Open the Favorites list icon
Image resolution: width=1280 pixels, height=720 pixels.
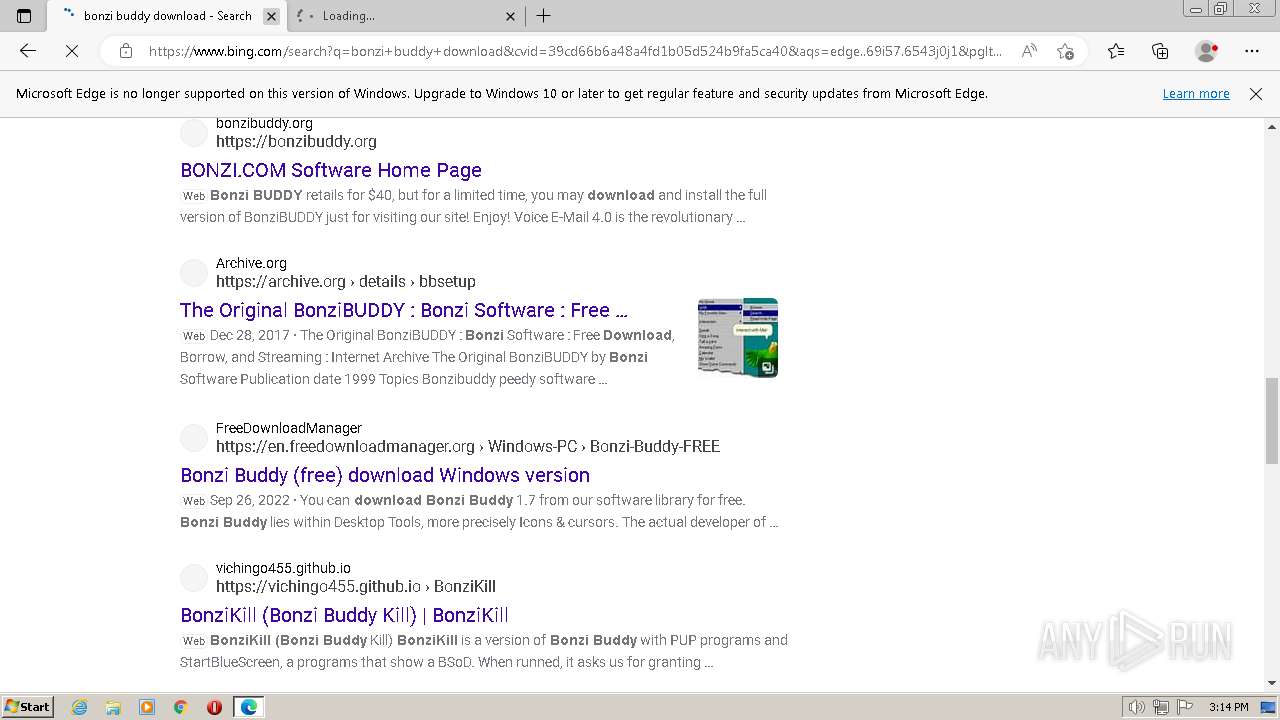pos(1116,51)
